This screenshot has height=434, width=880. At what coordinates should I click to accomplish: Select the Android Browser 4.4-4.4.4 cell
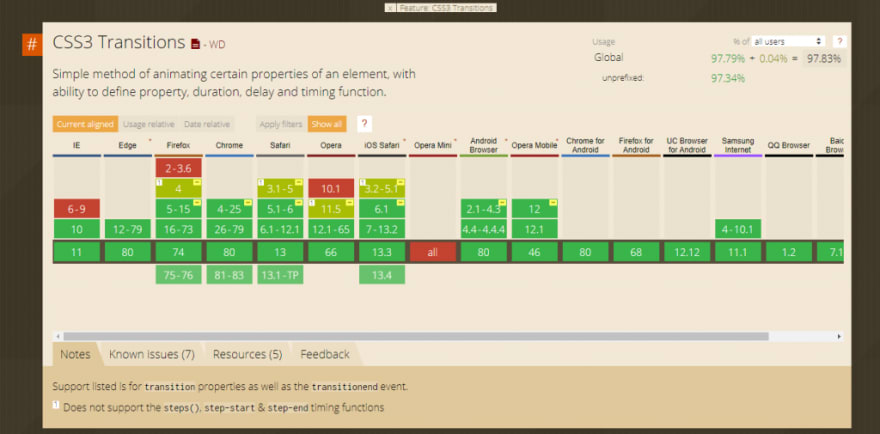click(483, 229)
